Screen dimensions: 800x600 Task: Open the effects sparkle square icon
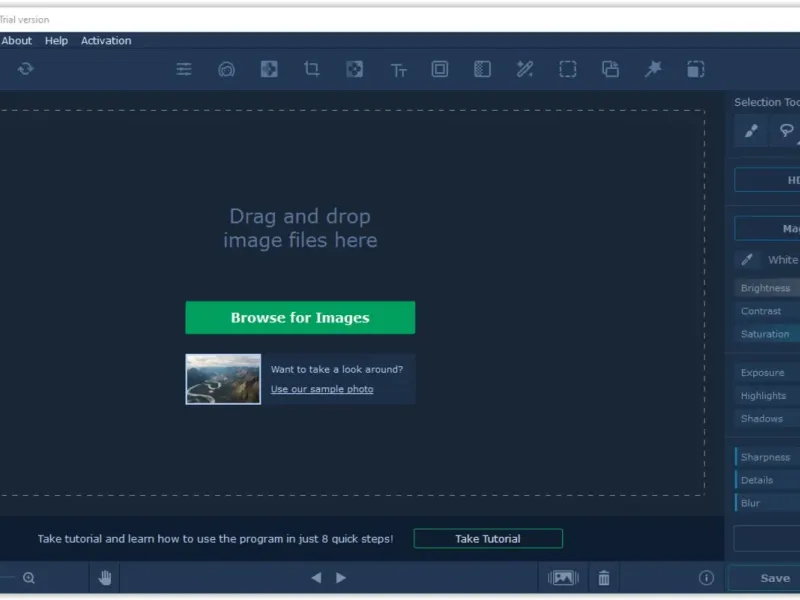269,69
